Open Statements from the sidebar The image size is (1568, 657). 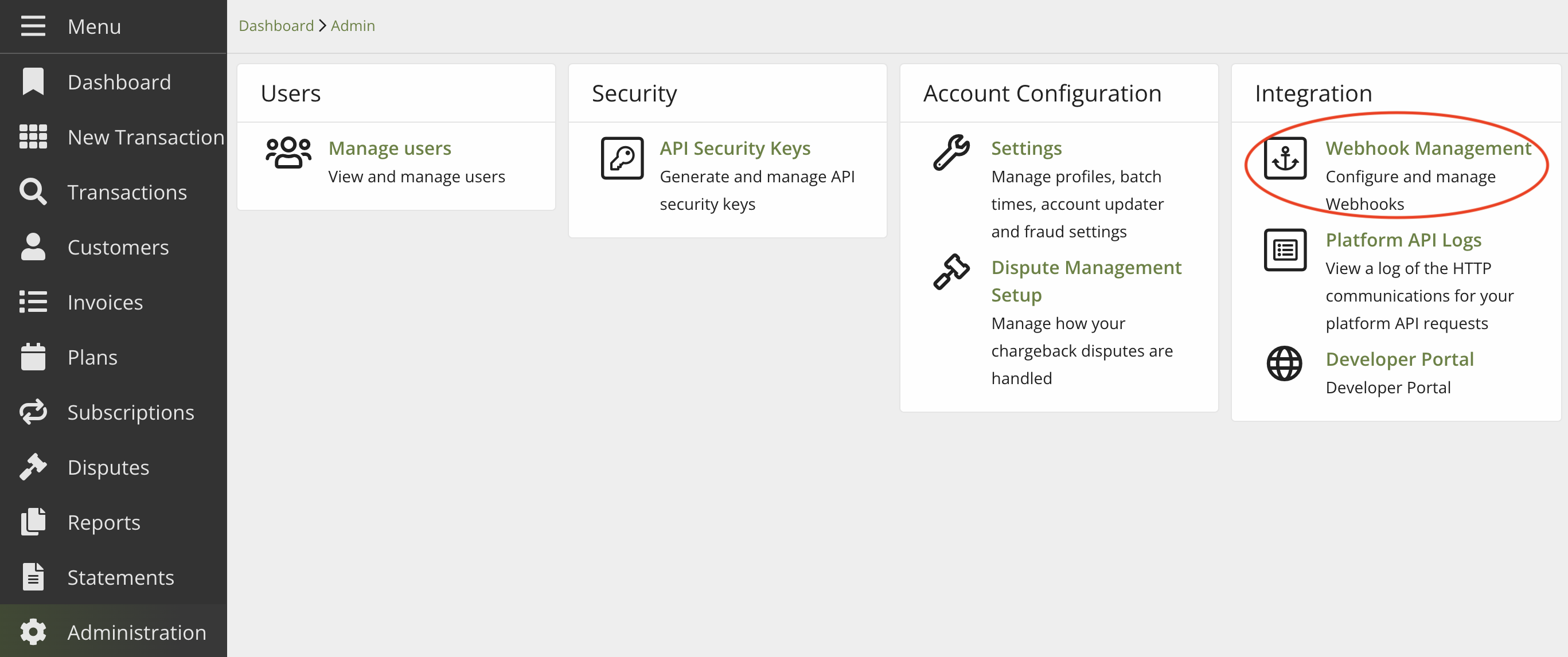tap(120, 577)
